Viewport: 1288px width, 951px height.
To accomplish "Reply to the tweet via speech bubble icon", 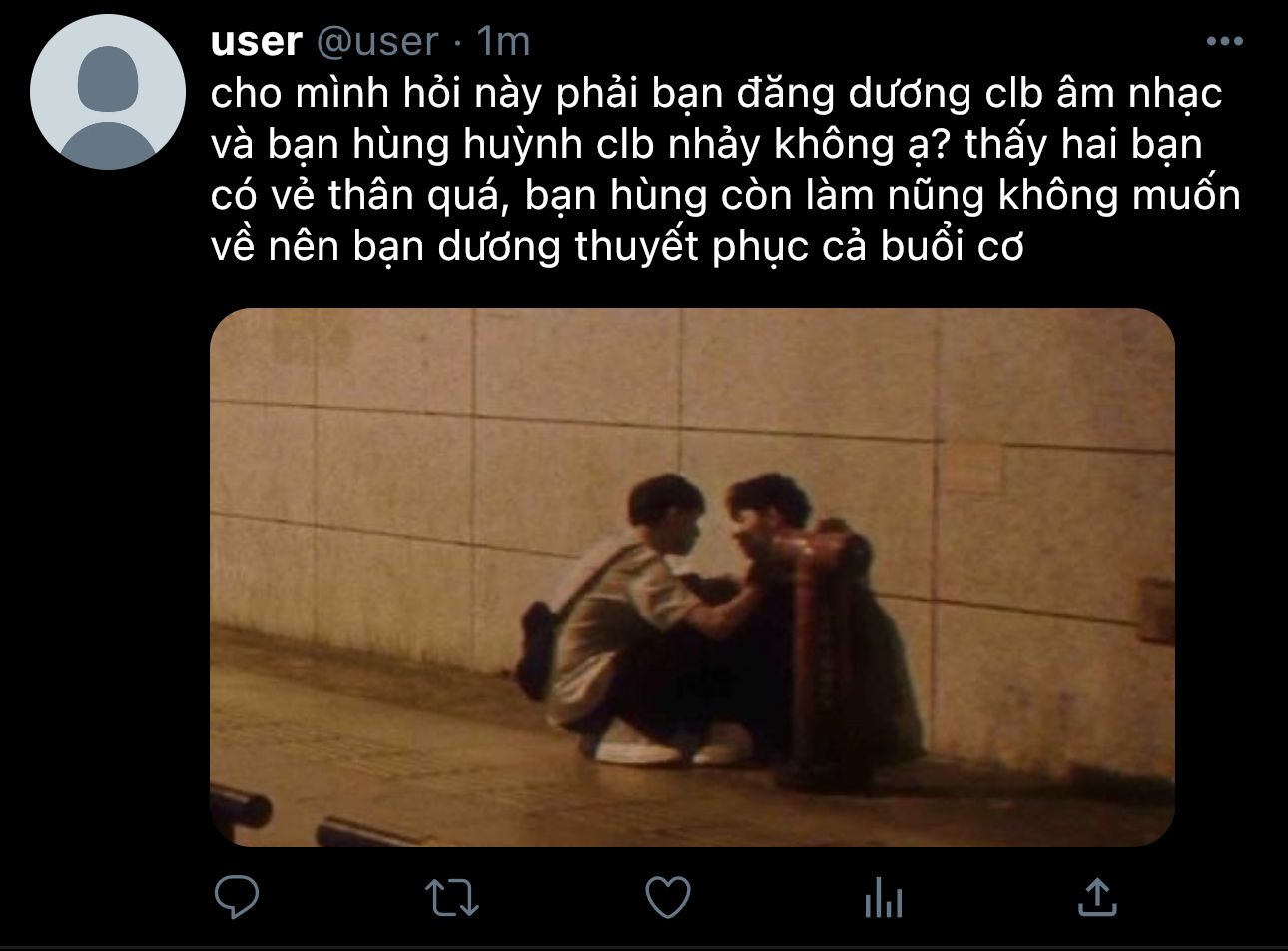I will [238, 896].
